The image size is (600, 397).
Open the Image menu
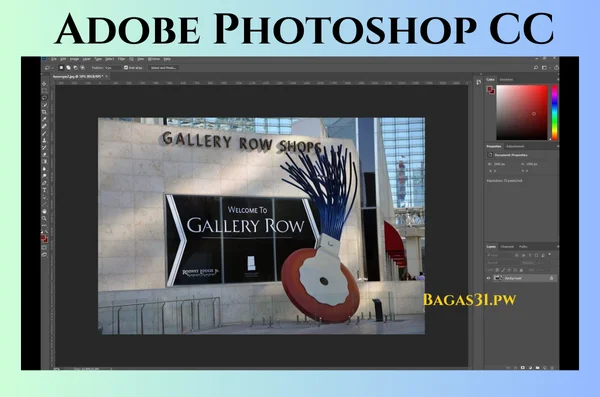coord(74,59)
